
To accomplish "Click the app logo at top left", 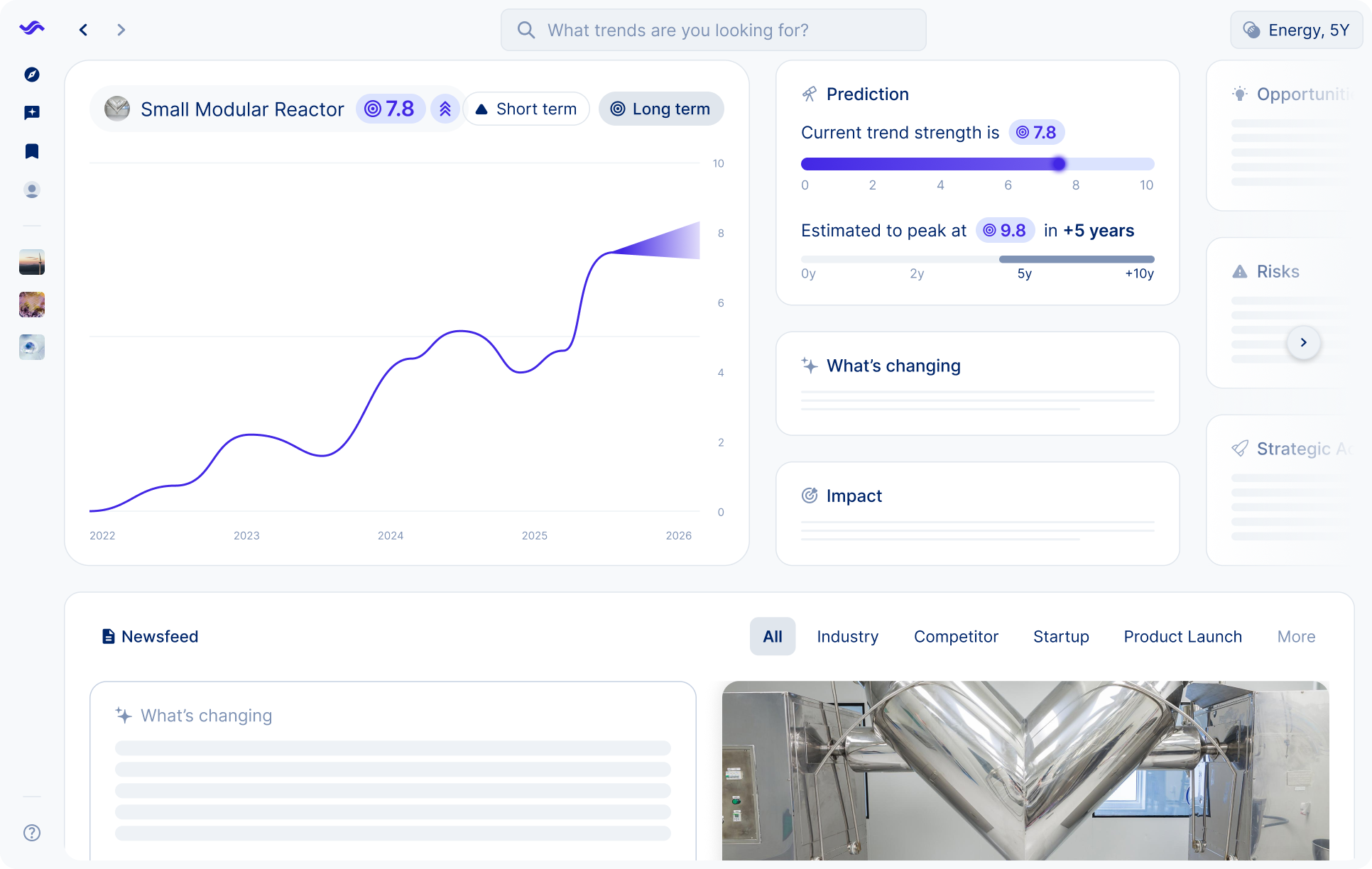I will pyautogui.click(x=32, y=28).
